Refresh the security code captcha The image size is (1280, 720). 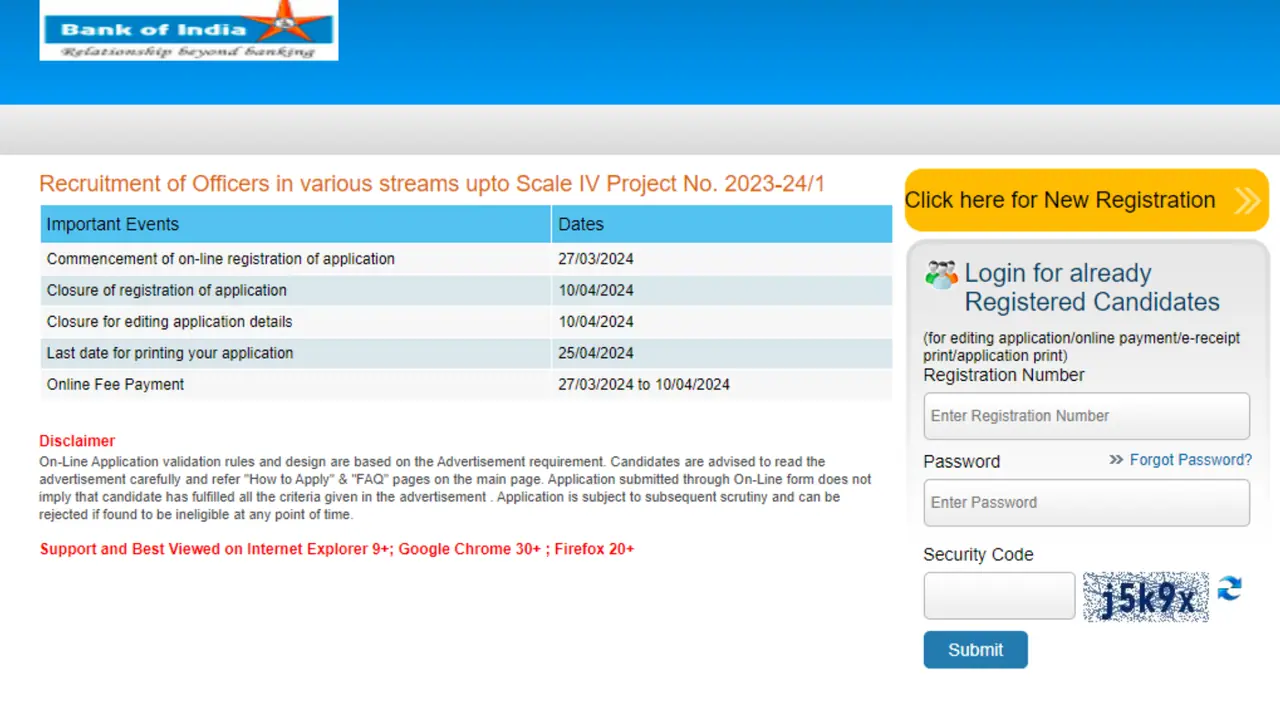tap(1229, 589)
